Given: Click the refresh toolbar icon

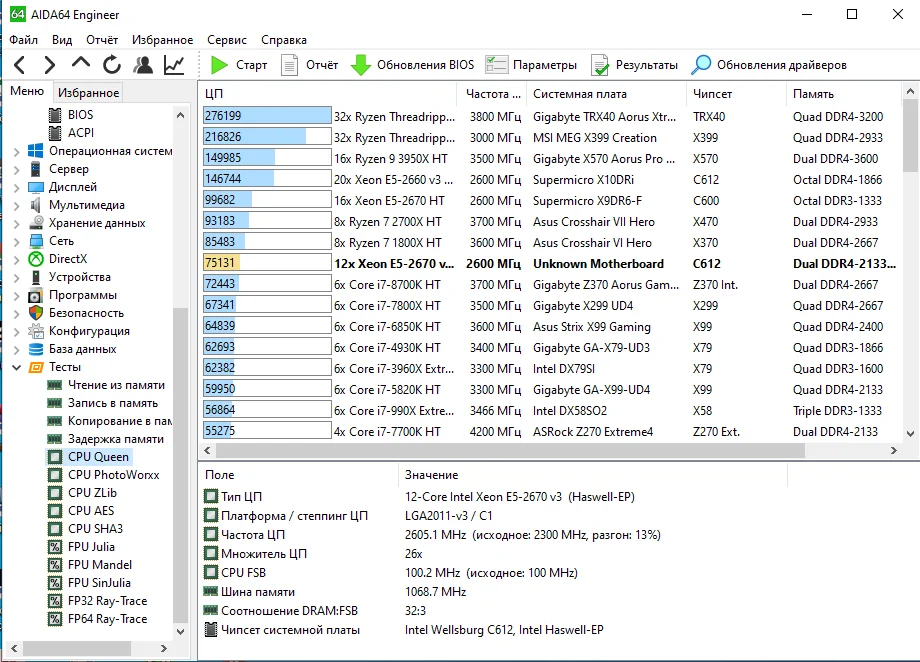Looking at the screenshot, I should point(111,65).
